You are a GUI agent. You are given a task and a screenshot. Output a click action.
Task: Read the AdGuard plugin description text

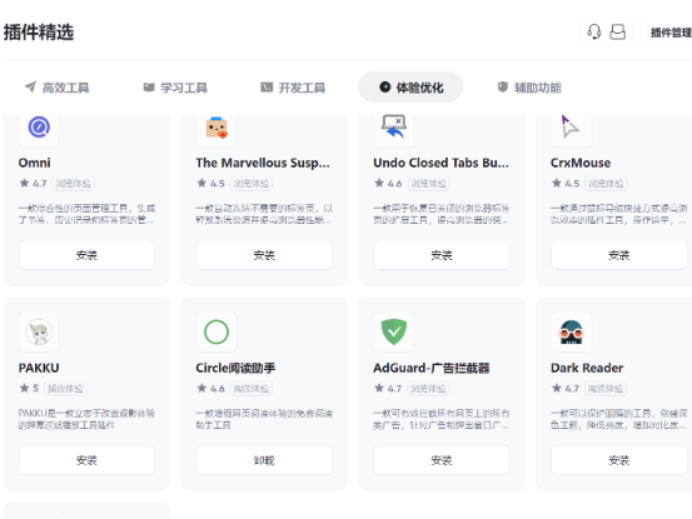click(x=441, y=419)
